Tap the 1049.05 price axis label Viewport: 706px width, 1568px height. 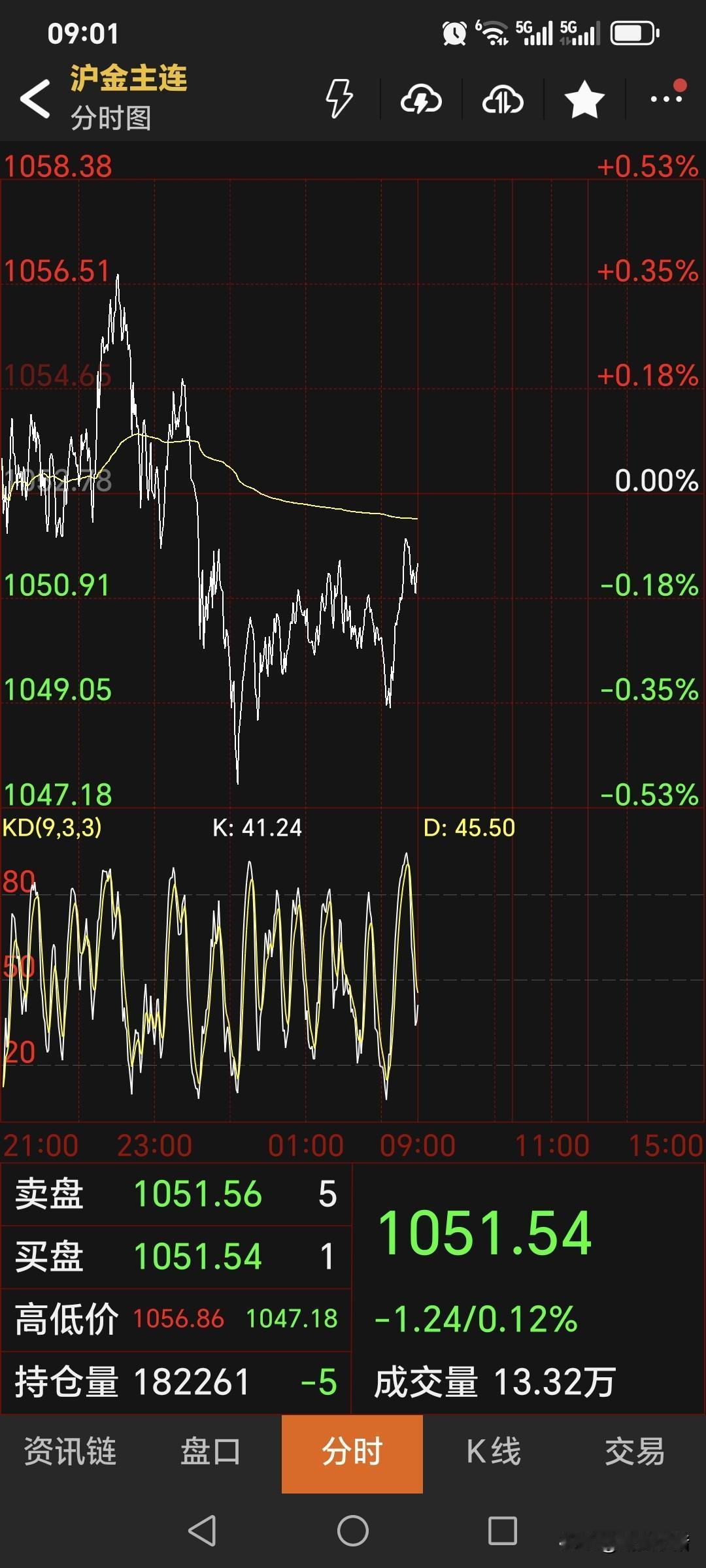(x=58, y=690)
